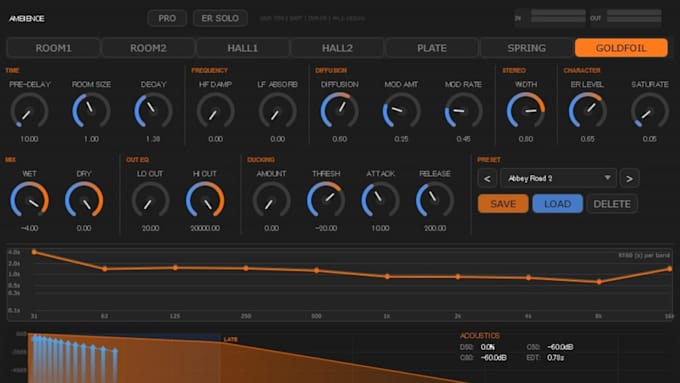Switch to the HALL1 tab
Viewport: 680px width, 383px height.
point(243,48)
